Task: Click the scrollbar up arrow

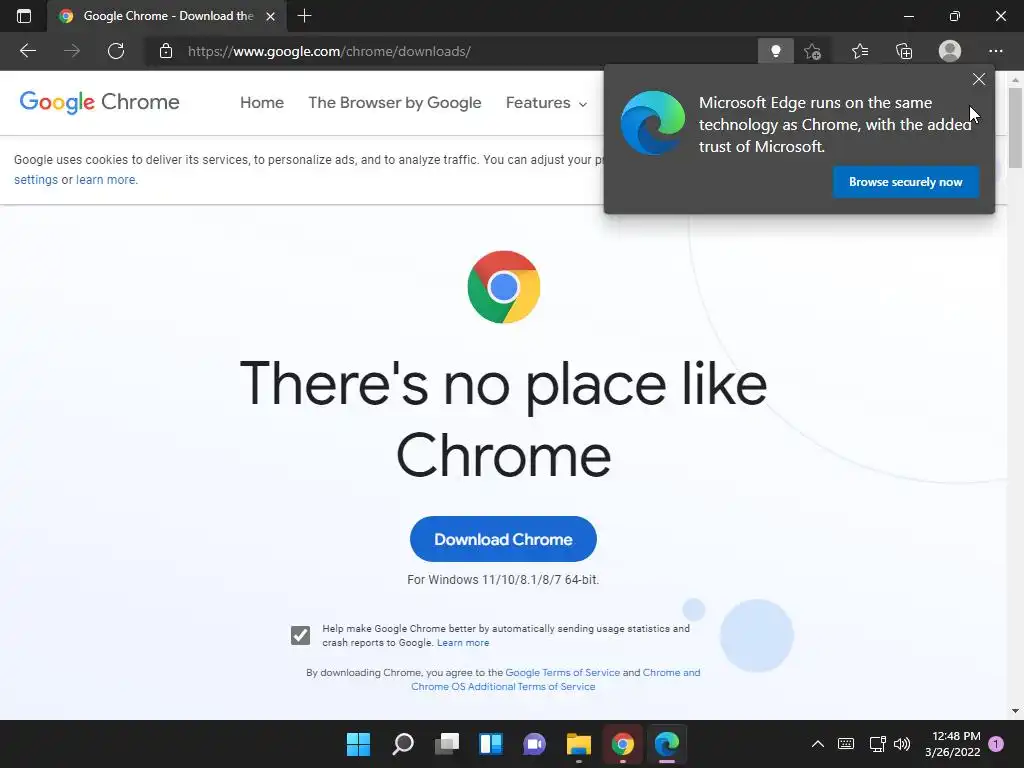Action: pos(1015,79)
